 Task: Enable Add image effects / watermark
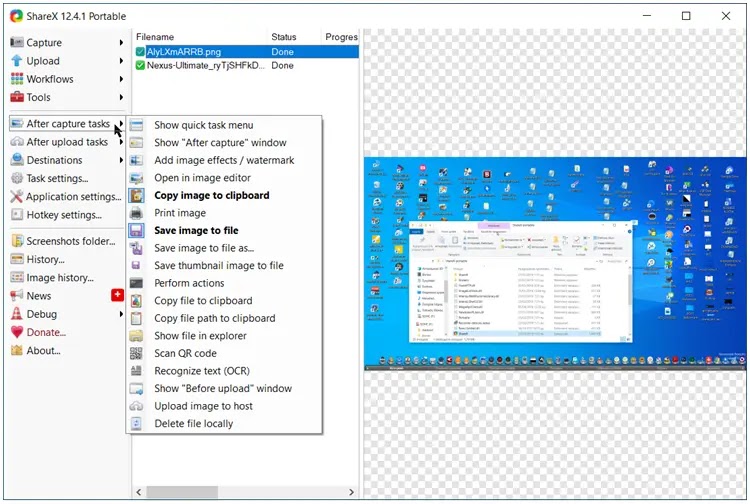(224, 160)
